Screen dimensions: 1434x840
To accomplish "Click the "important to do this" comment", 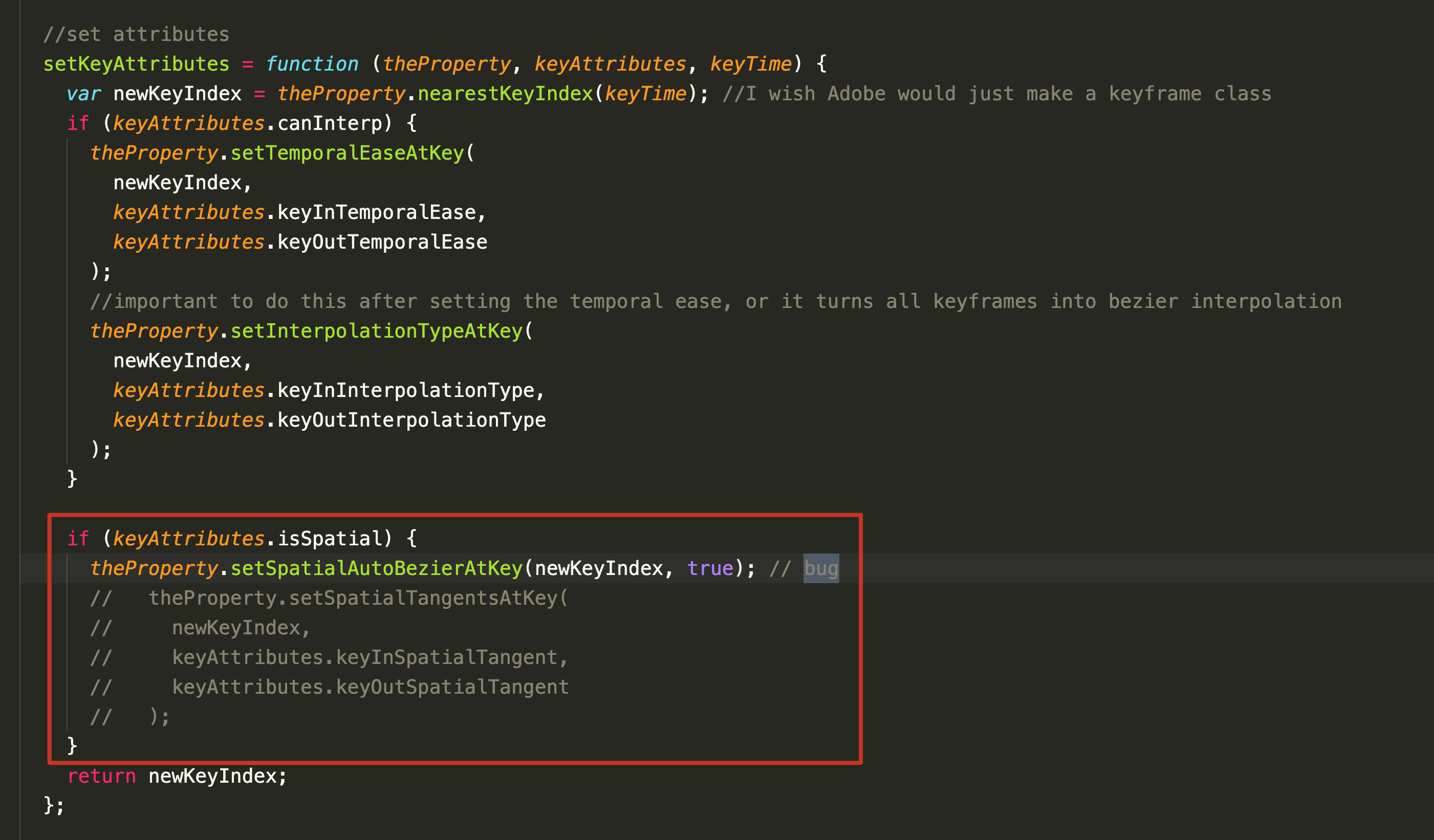I will [x=716, y=301].
